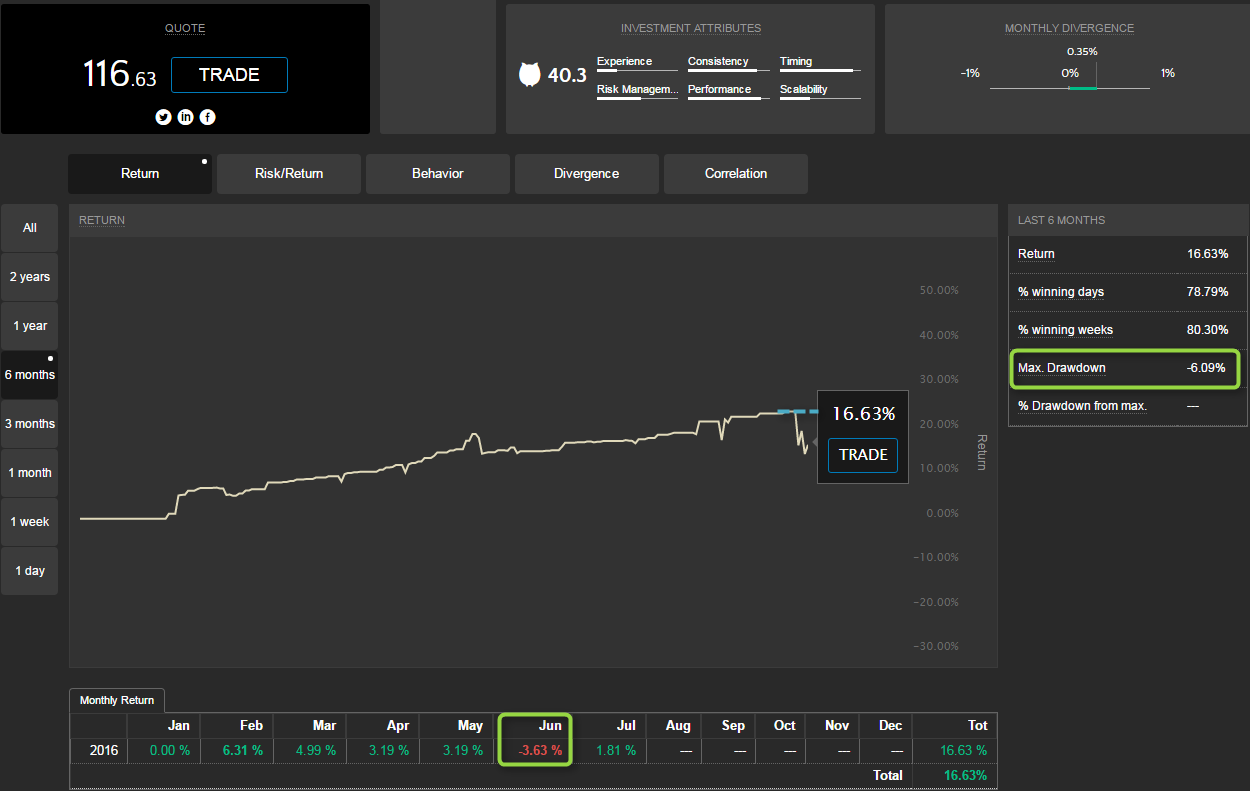Select the All time range
The image size is (1250, 791).
point(30,228)
